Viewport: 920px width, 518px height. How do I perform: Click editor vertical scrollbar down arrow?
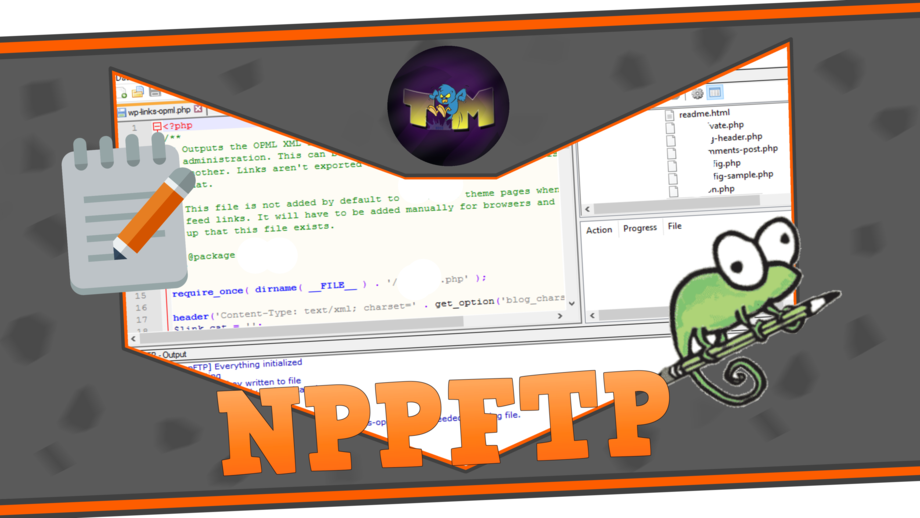(x=571, y=303)
